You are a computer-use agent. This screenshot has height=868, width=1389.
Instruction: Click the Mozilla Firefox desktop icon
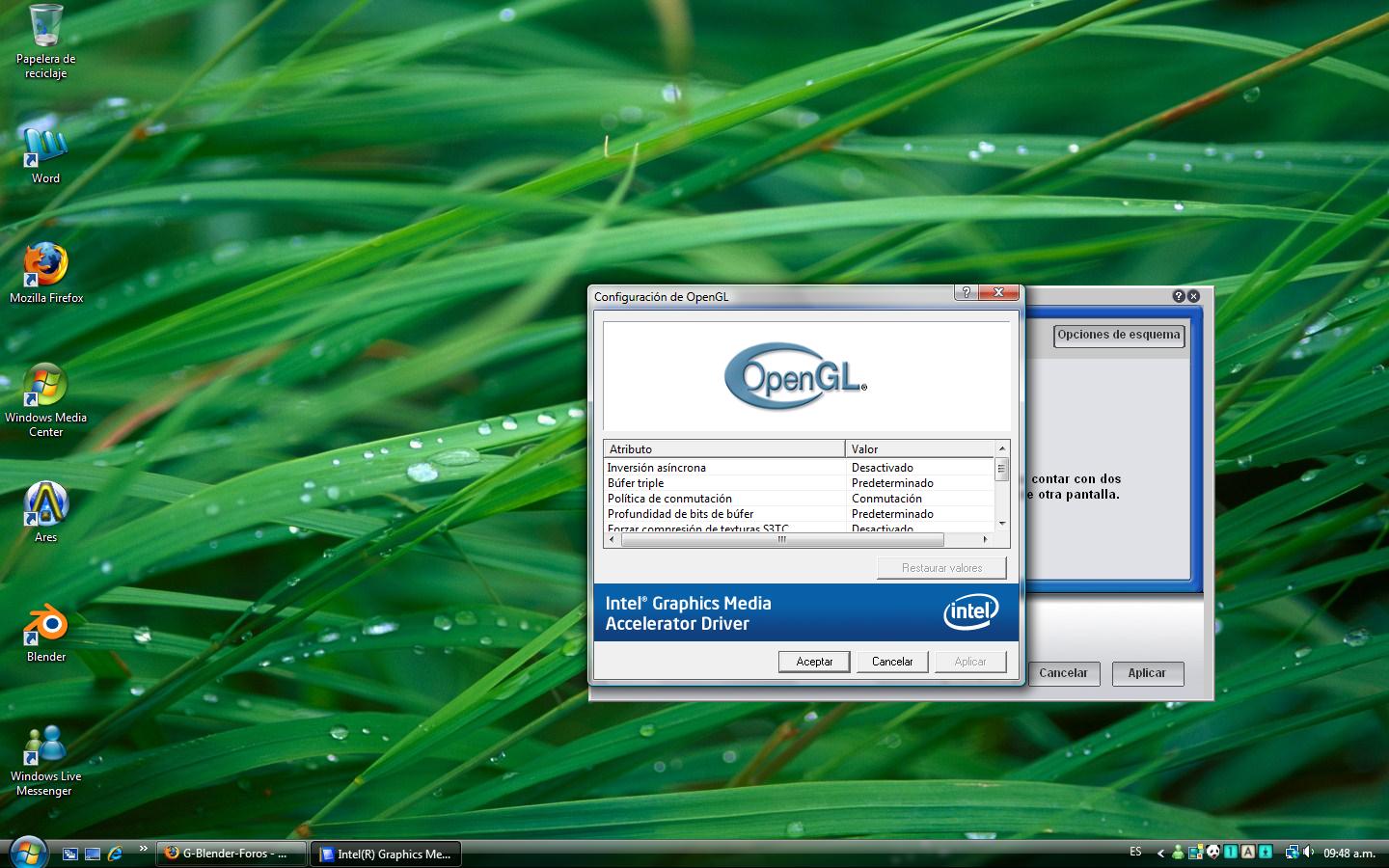point(45,266)
